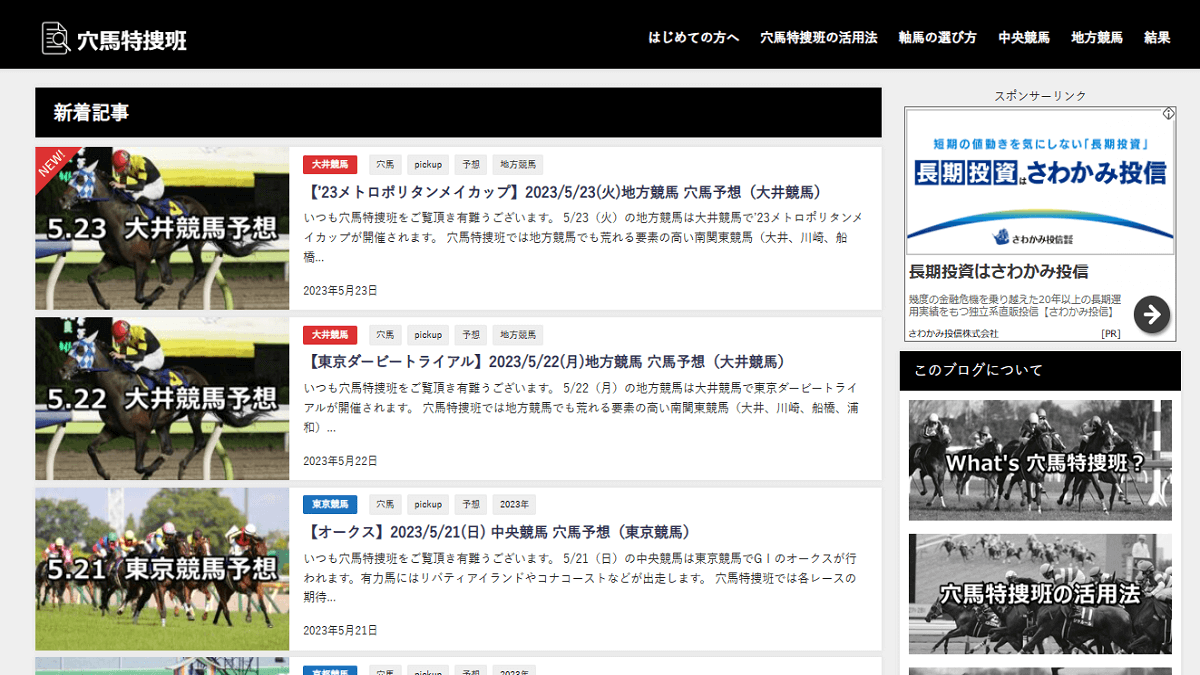The width and height of the screenshot is (1200, 675).
Task: Select the 2023年 tag on the オークス article
Action: [514, 505]
